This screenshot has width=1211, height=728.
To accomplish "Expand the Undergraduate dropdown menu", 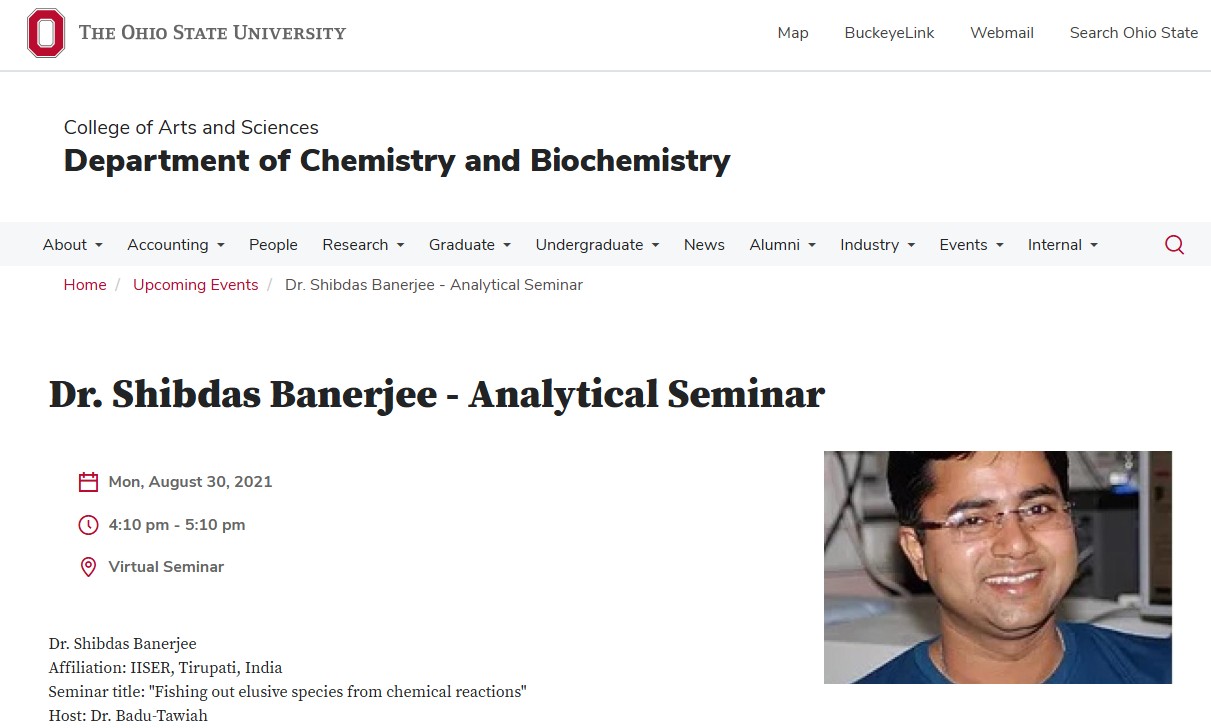I will (597, 245).
